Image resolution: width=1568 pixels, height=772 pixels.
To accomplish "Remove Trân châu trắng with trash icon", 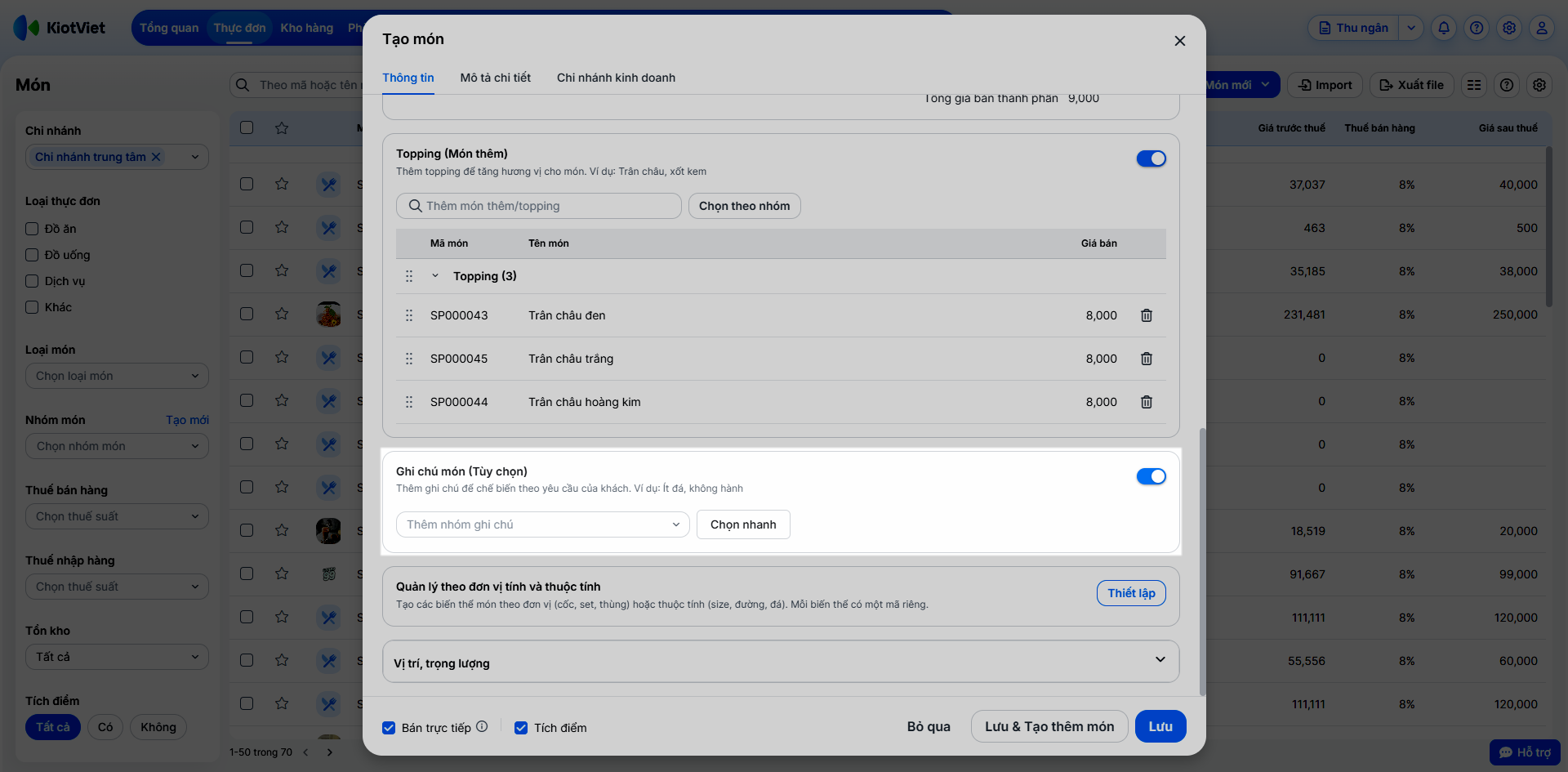I will 1147,359.
